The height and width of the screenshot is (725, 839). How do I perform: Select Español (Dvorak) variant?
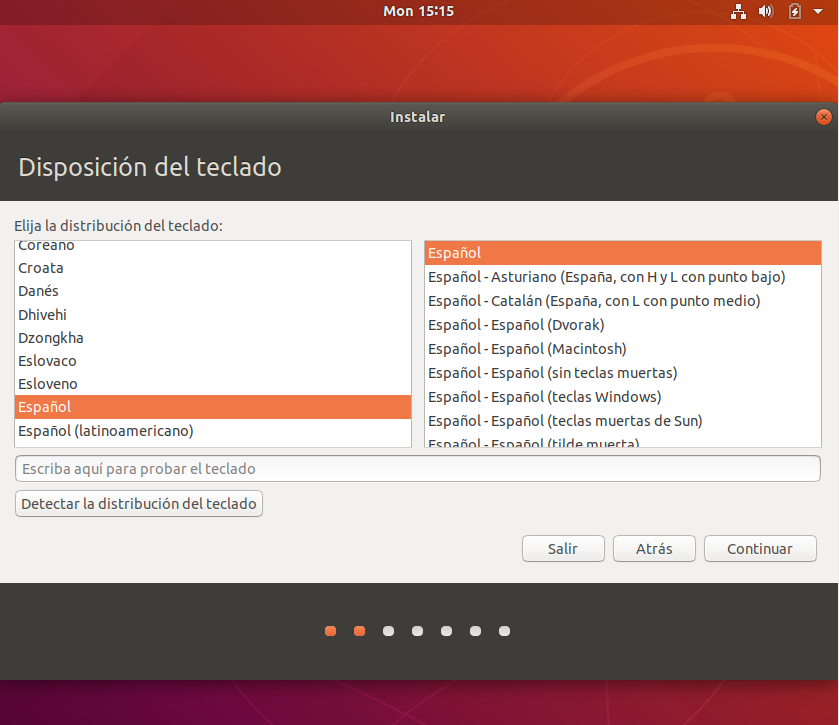click(x=623, y=325)
